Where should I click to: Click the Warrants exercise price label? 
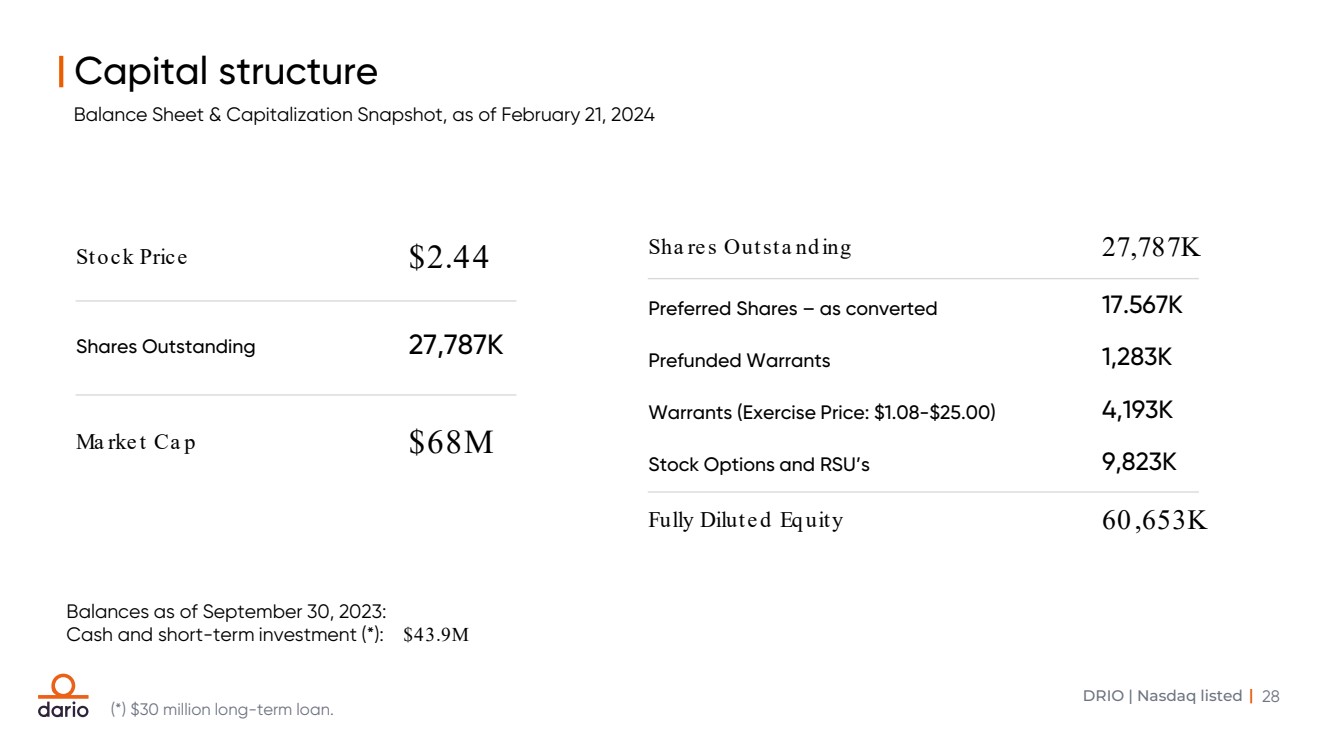pyautogui.click(x=821, y=413)
